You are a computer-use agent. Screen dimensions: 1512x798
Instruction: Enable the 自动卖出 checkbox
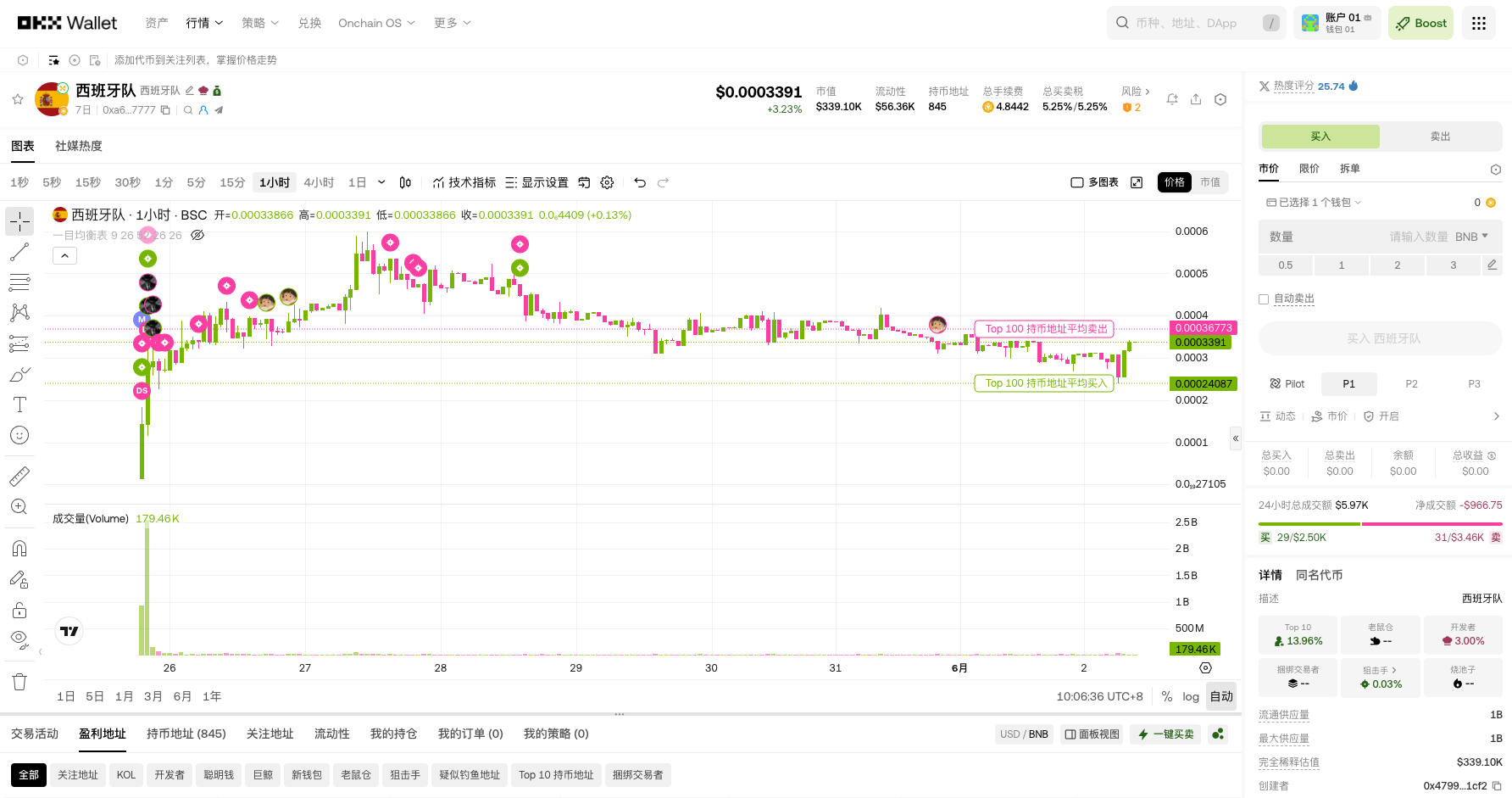click(x=1264, y=299)
